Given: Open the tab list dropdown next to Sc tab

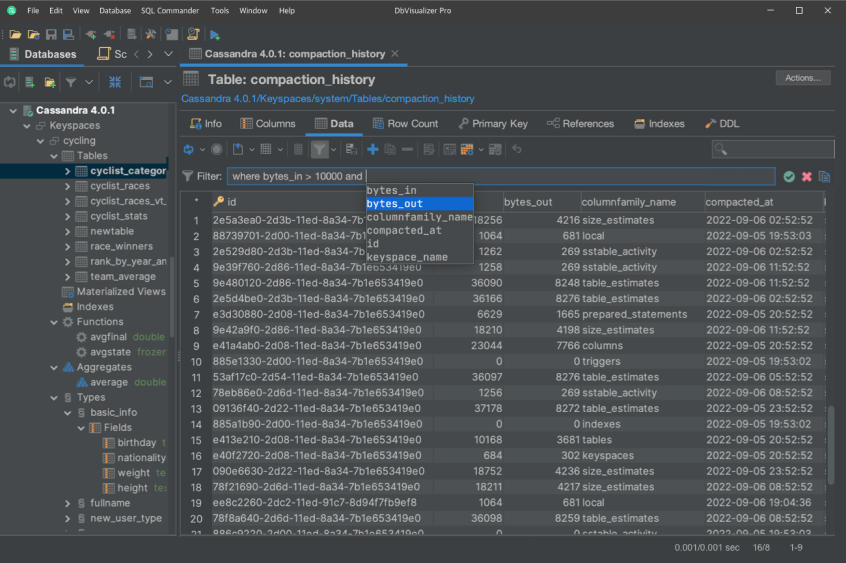Looking at the screenshot, I should [x=168, y=54].
